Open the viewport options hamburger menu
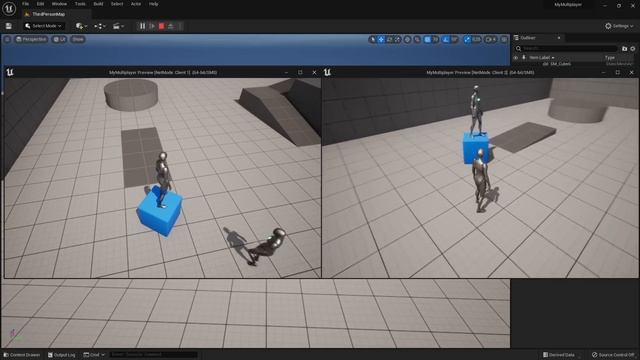 [7, 39]
